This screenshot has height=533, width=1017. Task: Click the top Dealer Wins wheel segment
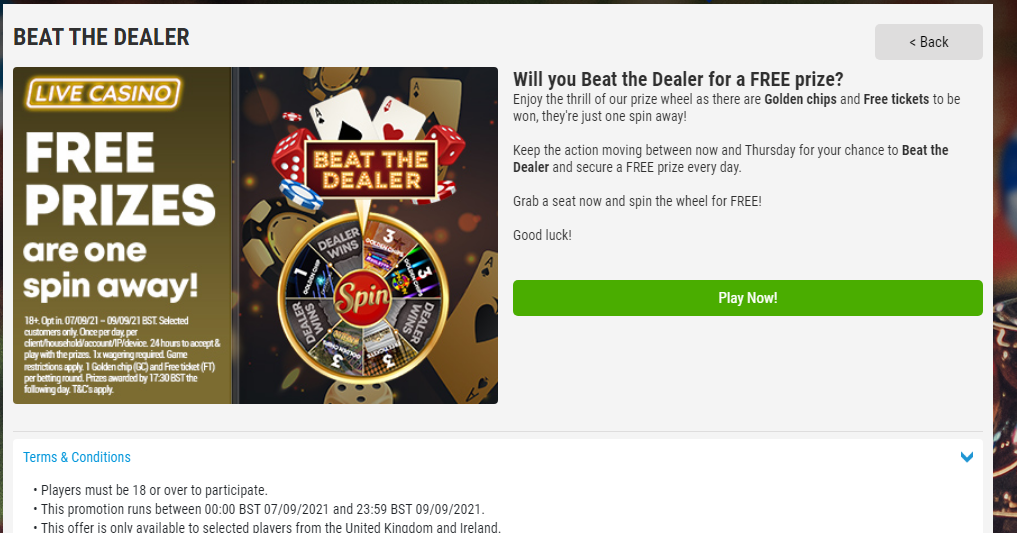click(338, 244)
